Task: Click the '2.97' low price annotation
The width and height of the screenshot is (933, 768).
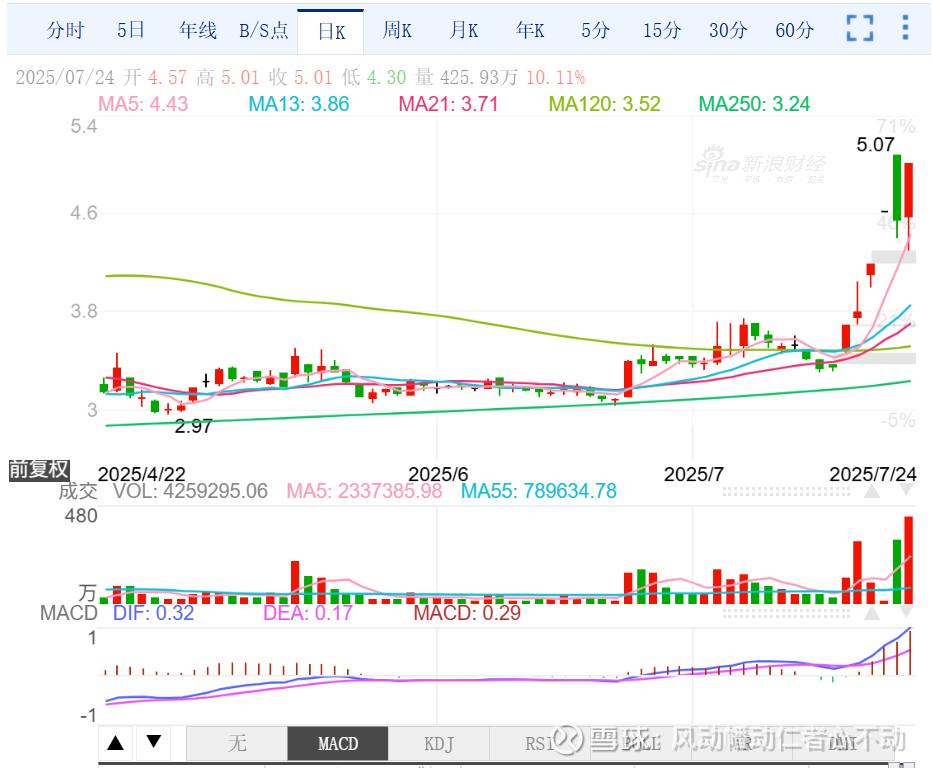Action: (x=193, y=426)
